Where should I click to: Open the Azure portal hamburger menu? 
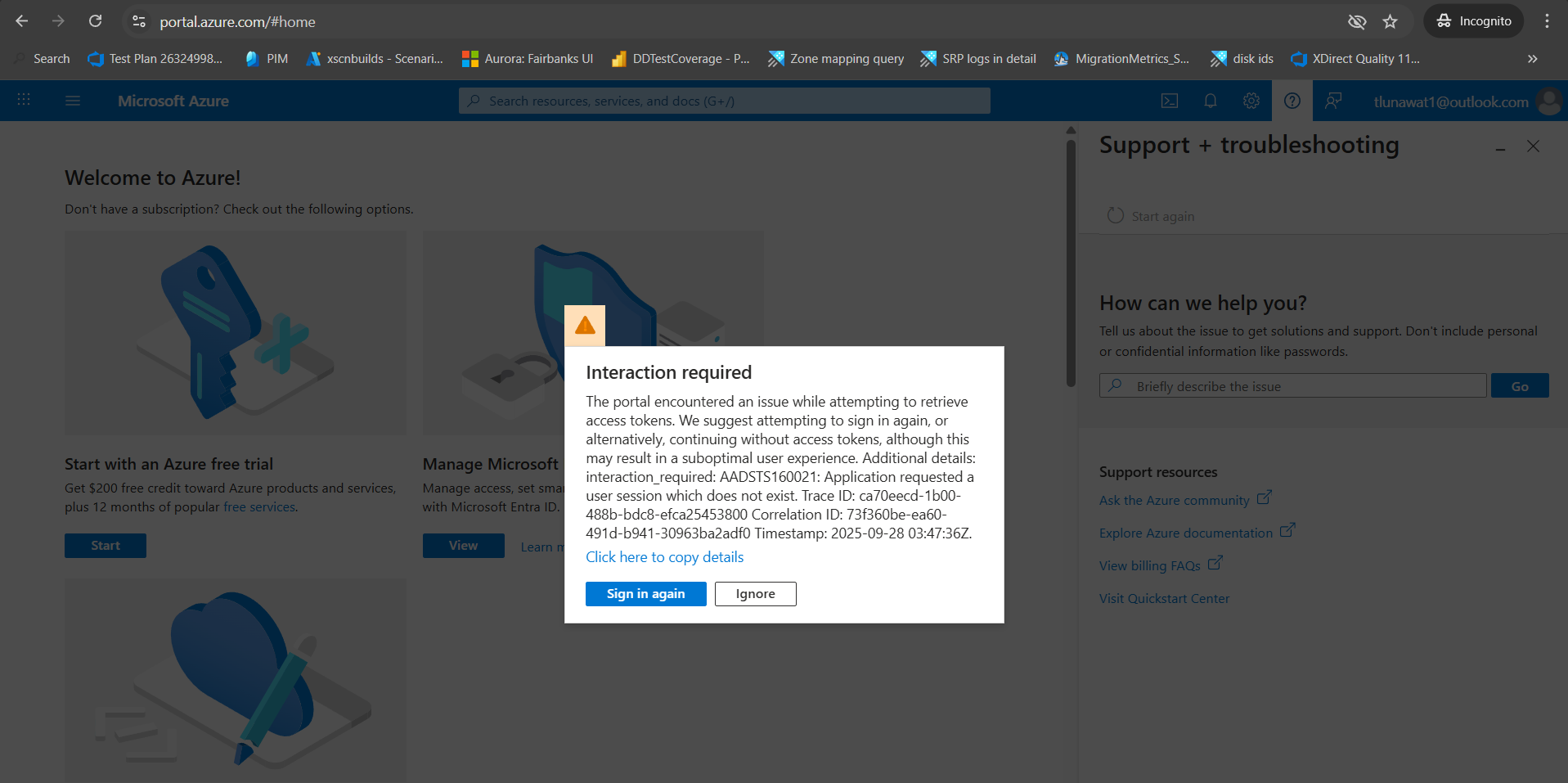[x=73, y=101]
